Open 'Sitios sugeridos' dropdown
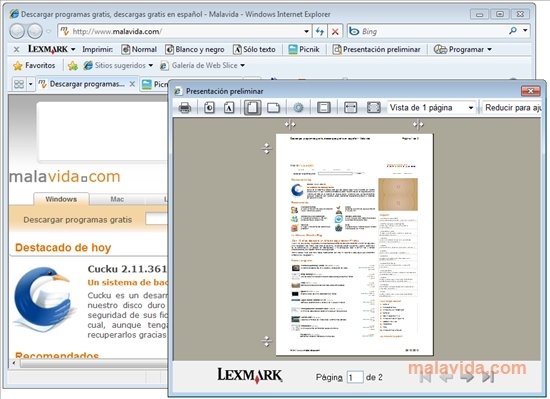Viewport: 550px width, 399px height. 118,66
